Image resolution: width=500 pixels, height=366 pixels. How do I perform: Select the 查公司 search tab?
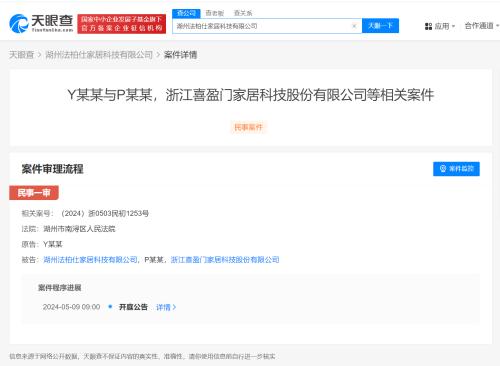tap(186, 13)
